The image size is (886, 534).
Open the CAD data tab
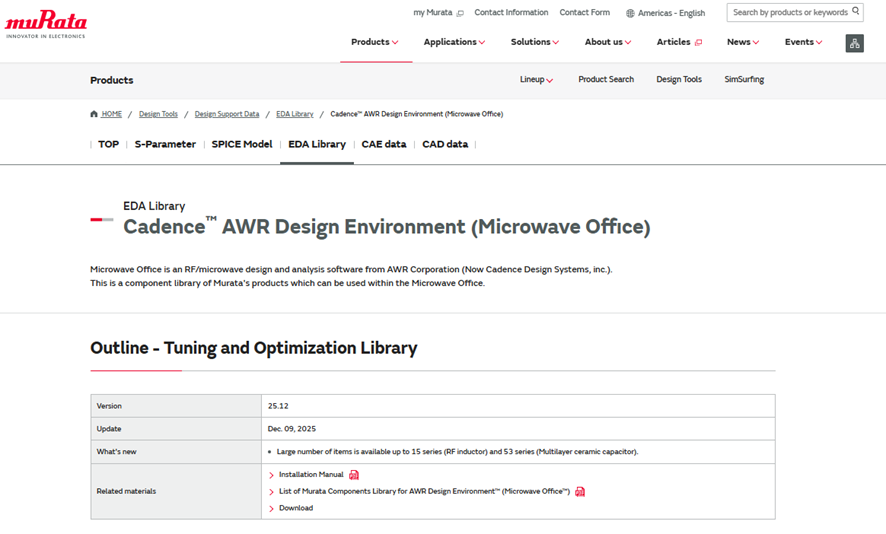coord(445,144)
